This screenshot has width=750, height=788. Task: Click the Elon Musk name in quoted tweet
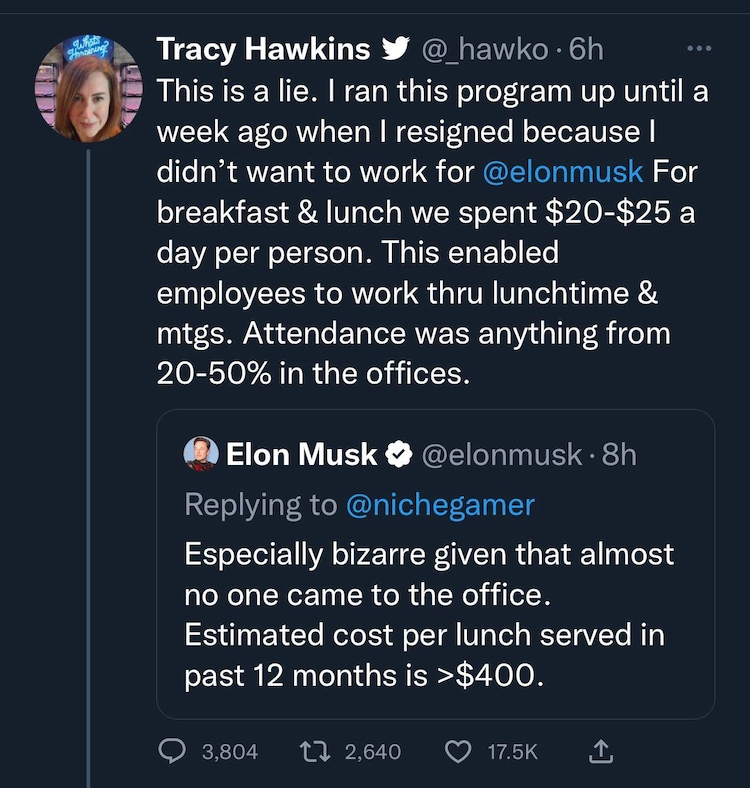301,455
